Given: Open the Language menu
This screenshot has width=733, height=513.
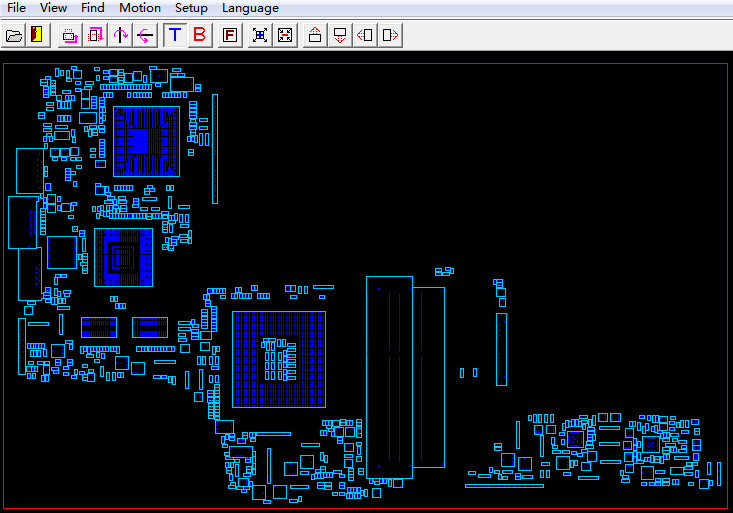Looking at the screenshot, I should [x=250, y=8].
